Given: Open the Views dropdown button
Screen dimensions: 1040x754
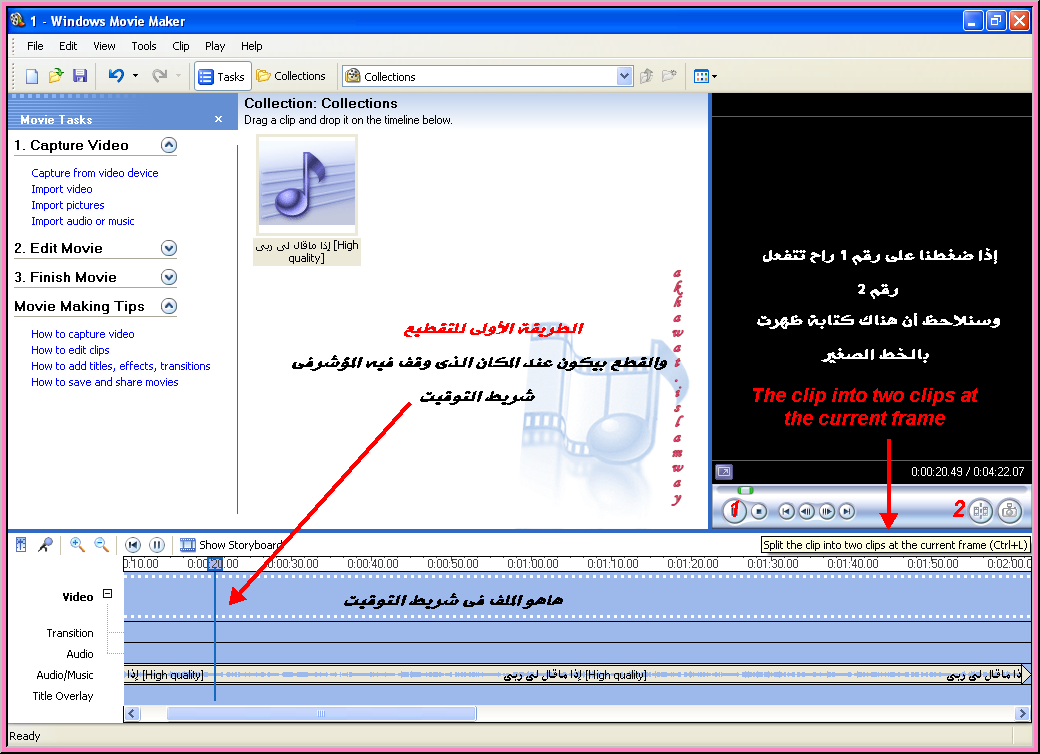Looking at the screenshot, I should [705, 76].
